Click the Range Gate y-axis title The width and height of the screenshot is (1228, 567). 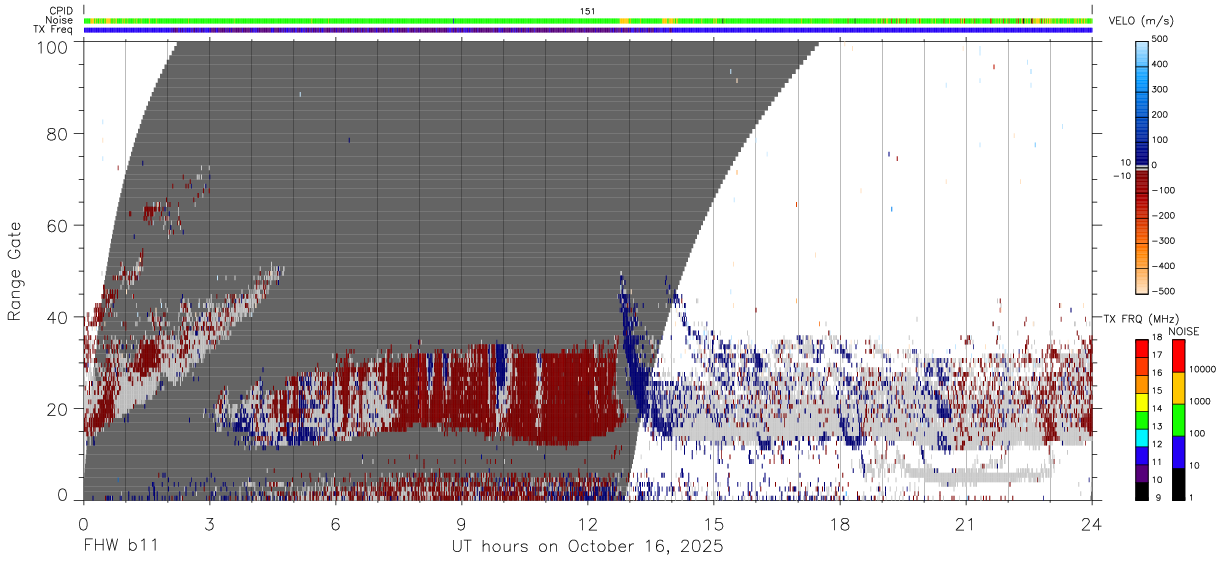point(15,271)
